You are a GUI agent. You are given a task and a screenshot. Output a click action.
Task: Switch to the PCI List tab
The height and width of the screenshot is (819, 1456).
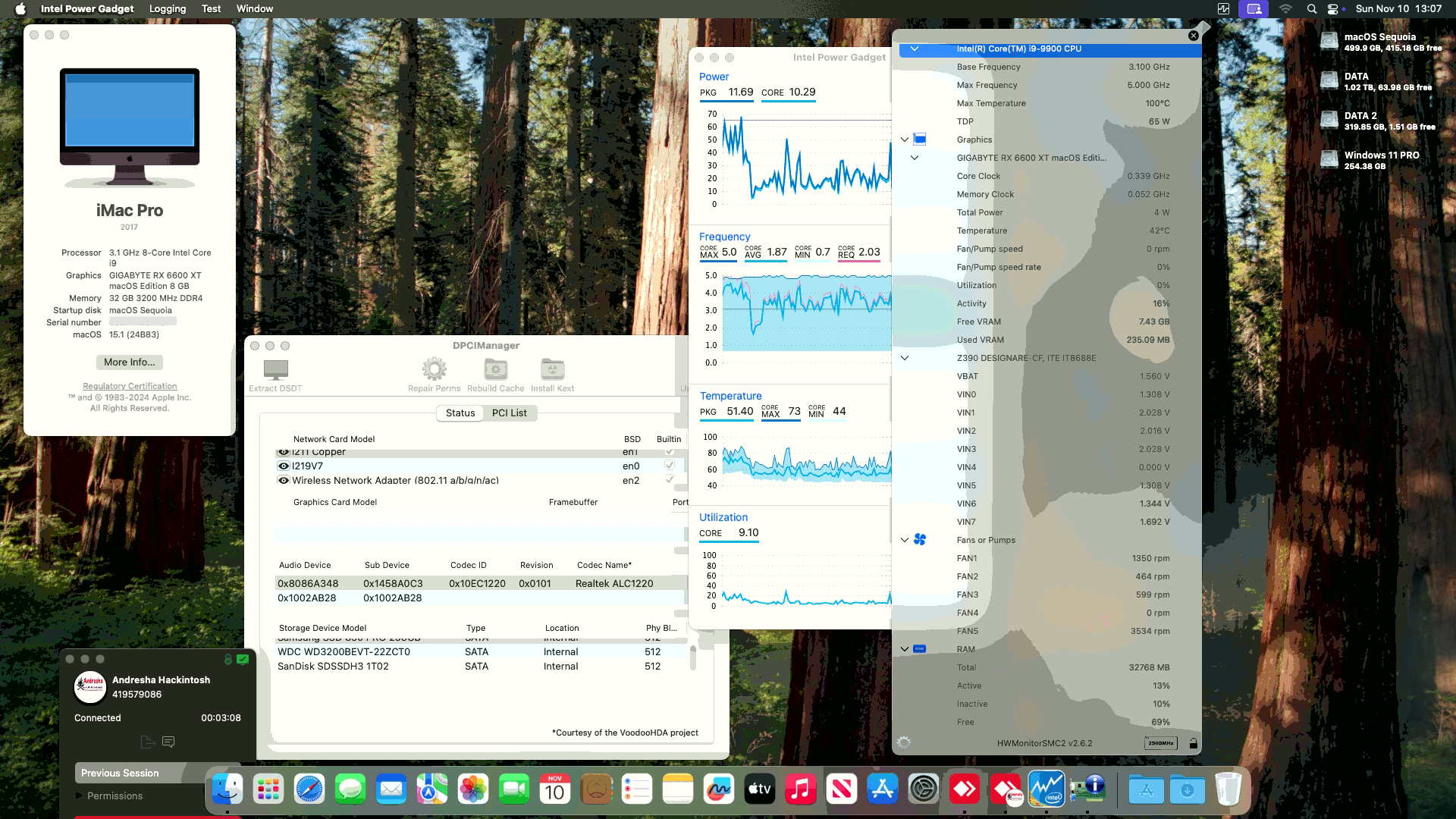coord(509,413)
